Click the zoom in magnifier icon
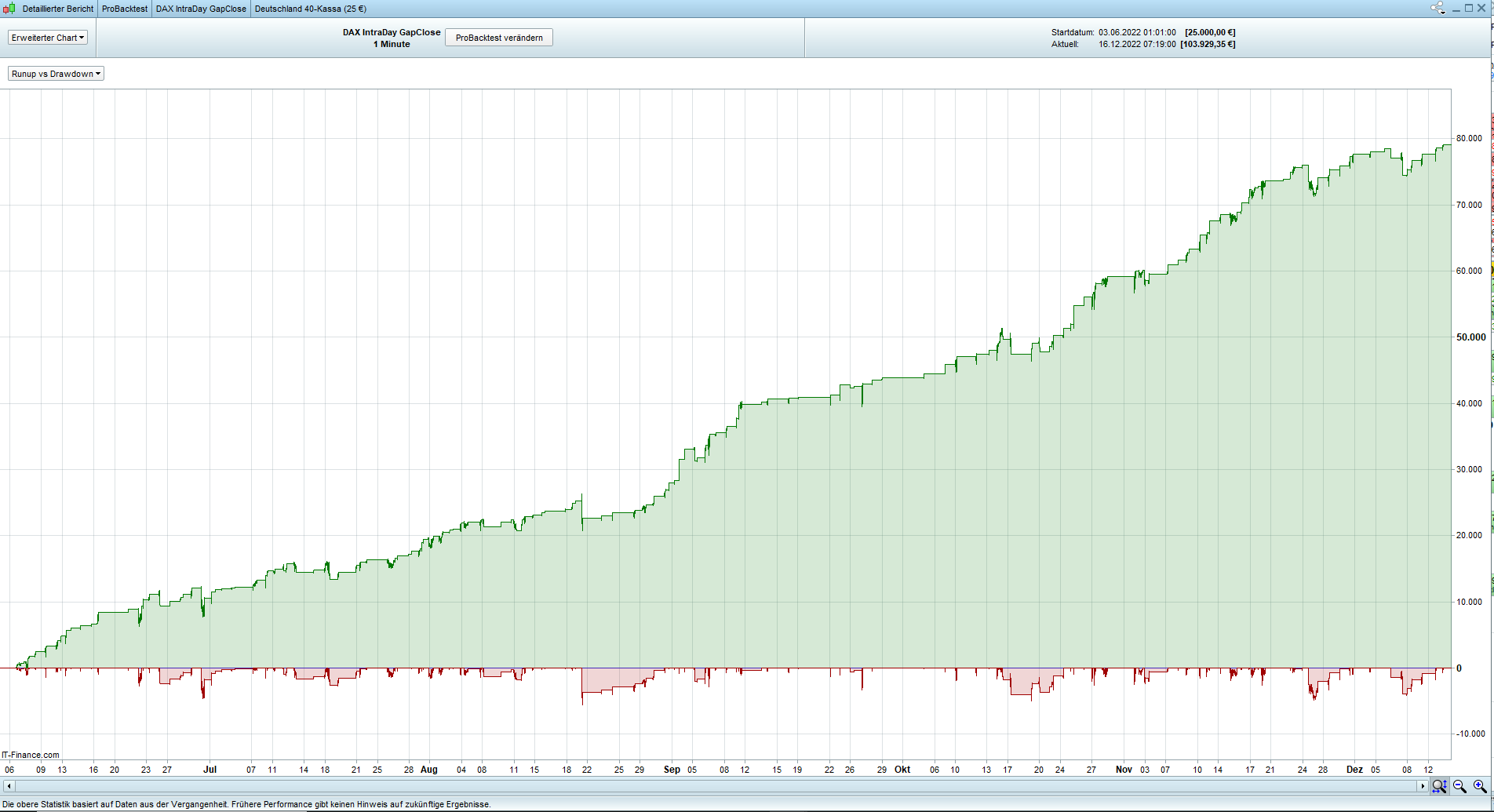This screenshot has height=812, width=1494. (1480, 786)
